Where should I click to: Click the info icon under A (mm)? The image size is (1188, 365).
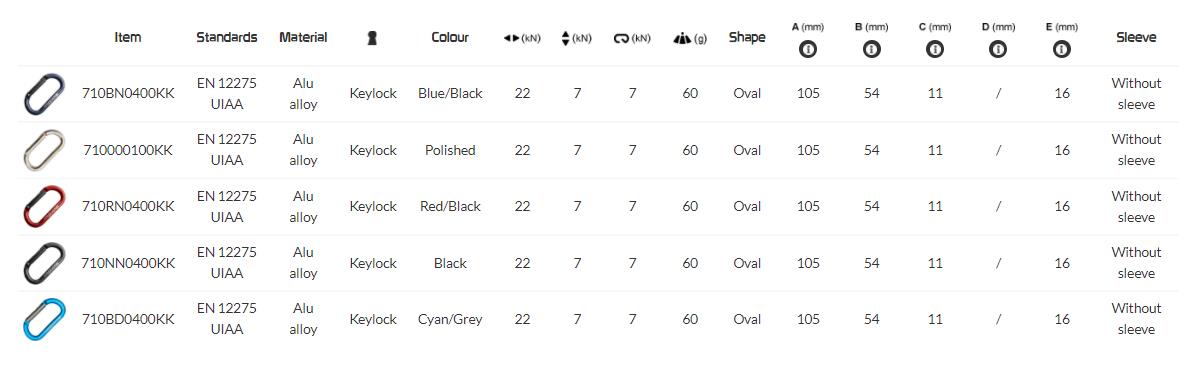click(808, 50)
